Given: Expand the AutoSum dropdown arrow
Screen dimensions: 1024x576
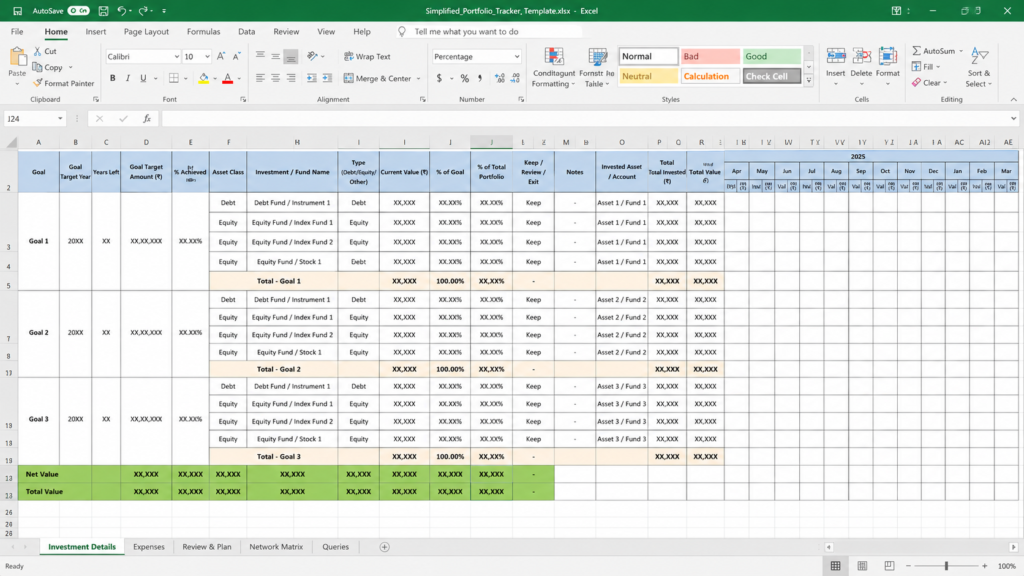Looking at the screenshot, I should [x=961, y=51].
